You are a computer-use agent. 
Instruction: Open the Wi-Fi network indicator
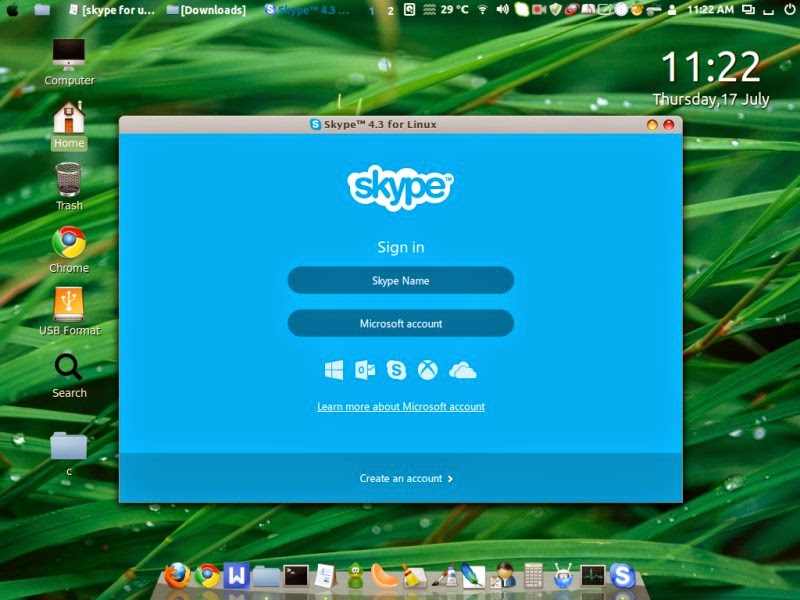482,10
